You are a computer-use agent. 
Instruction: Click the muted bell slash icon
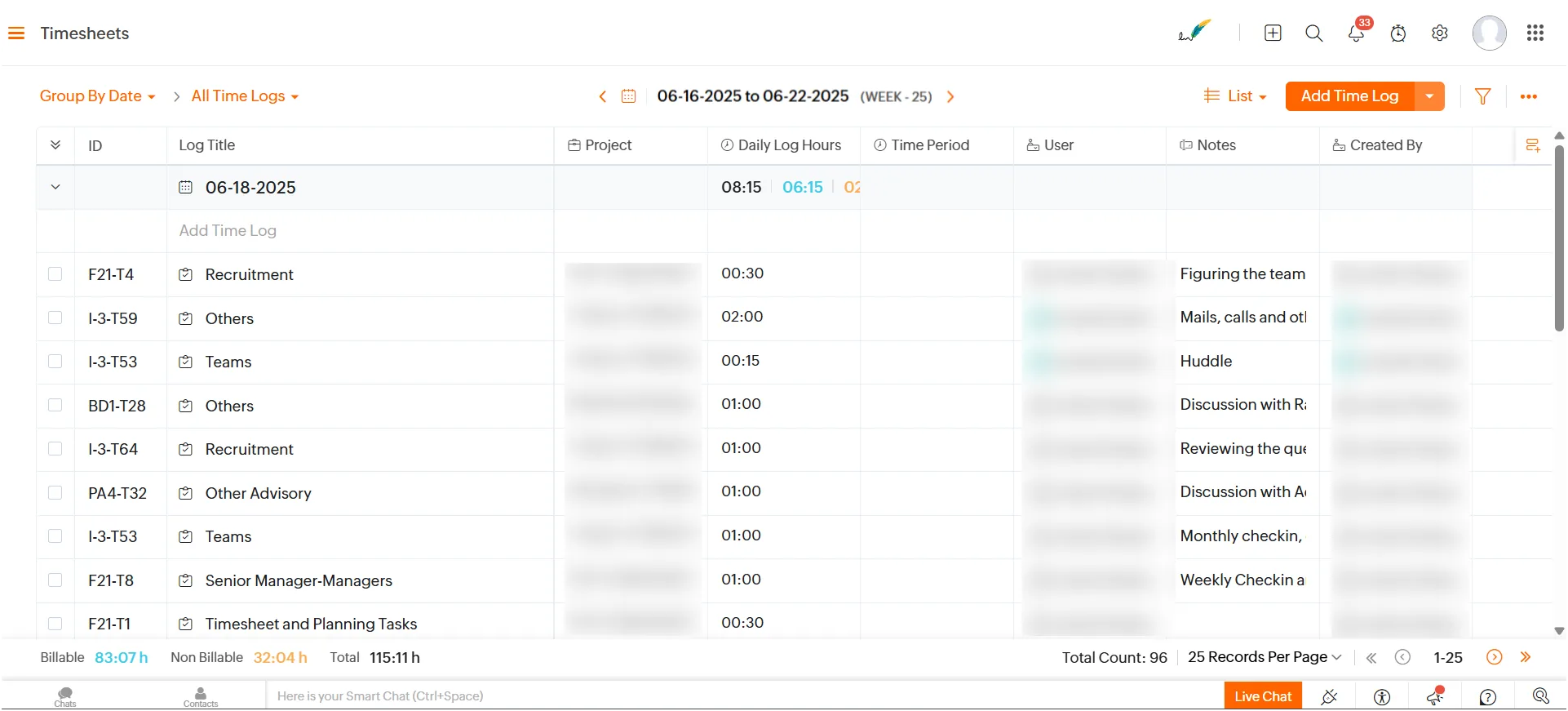pyautogui.click(x=1329, y=697)
